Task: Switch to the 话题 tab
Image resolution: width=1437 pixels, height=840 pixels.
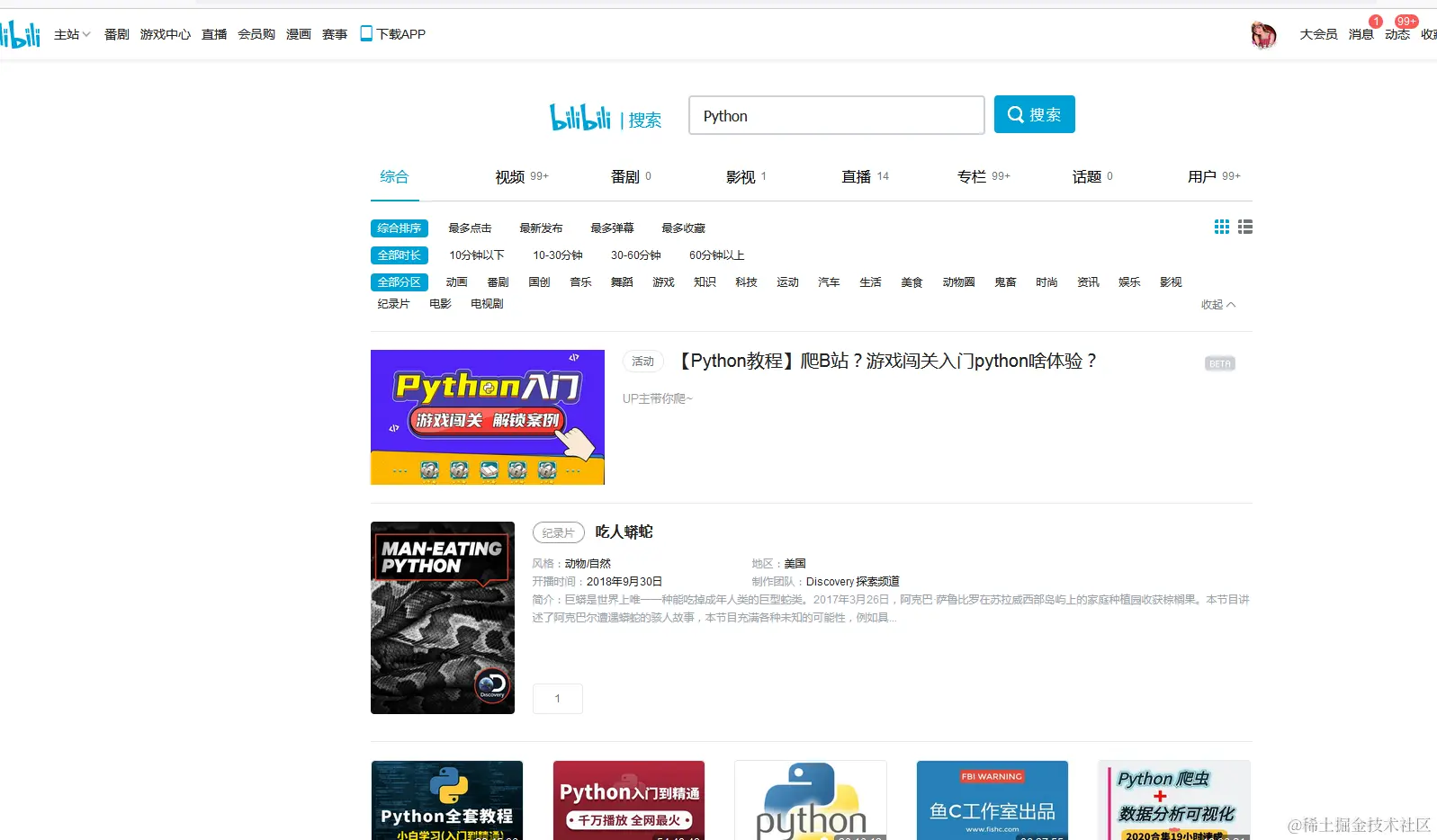Action: coord(1092,176)
